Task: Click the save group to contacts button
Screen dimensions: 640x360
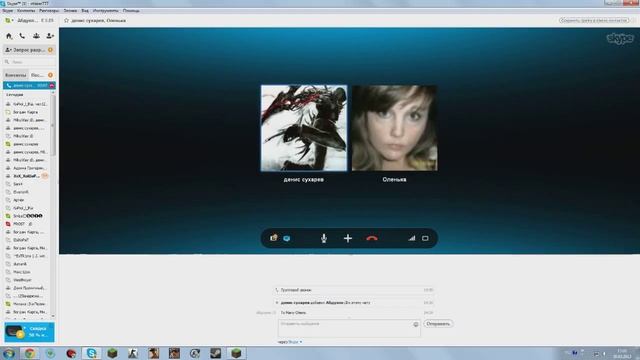Action: 594,20
